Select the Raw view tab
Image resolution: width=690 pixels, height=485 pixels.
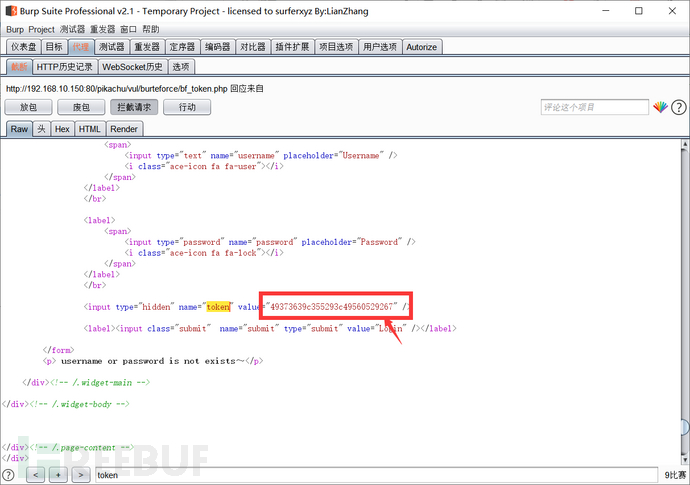pyautogui.click(x=19, y=129)
